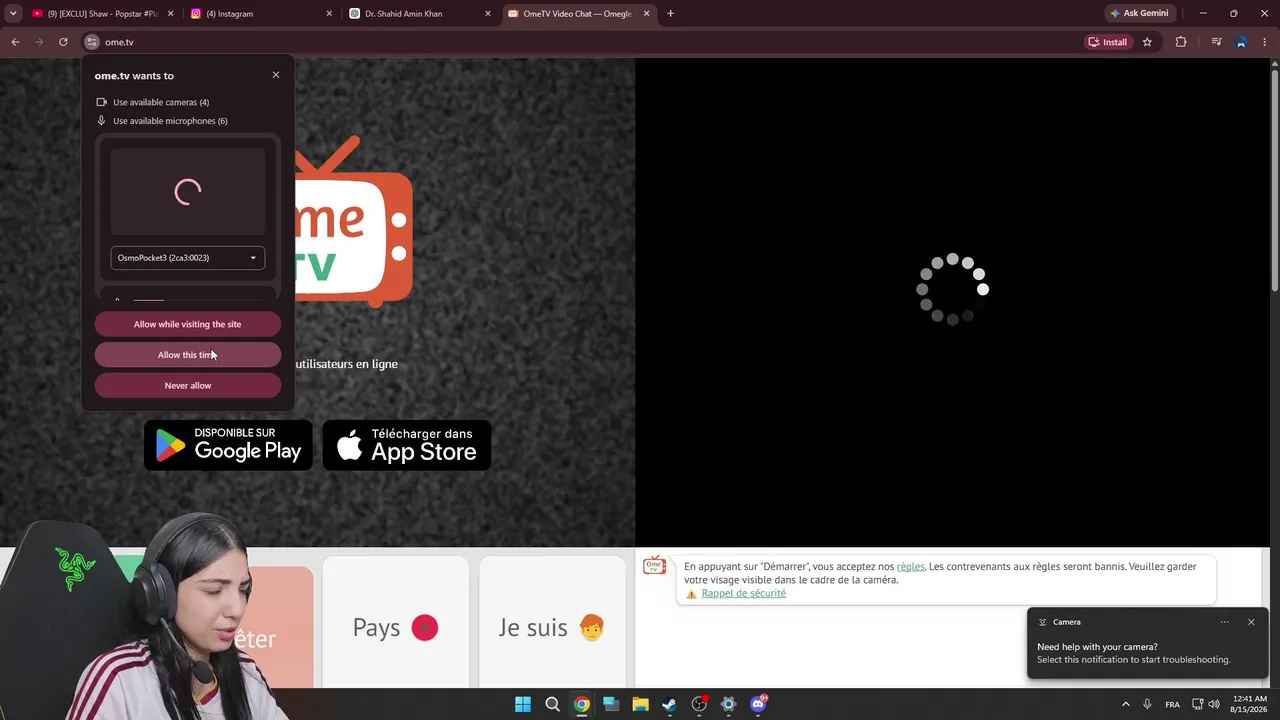Allow camera while visiting the site
The height and width of the screenshot is (720, 1280).
click(x=188, y=324)
